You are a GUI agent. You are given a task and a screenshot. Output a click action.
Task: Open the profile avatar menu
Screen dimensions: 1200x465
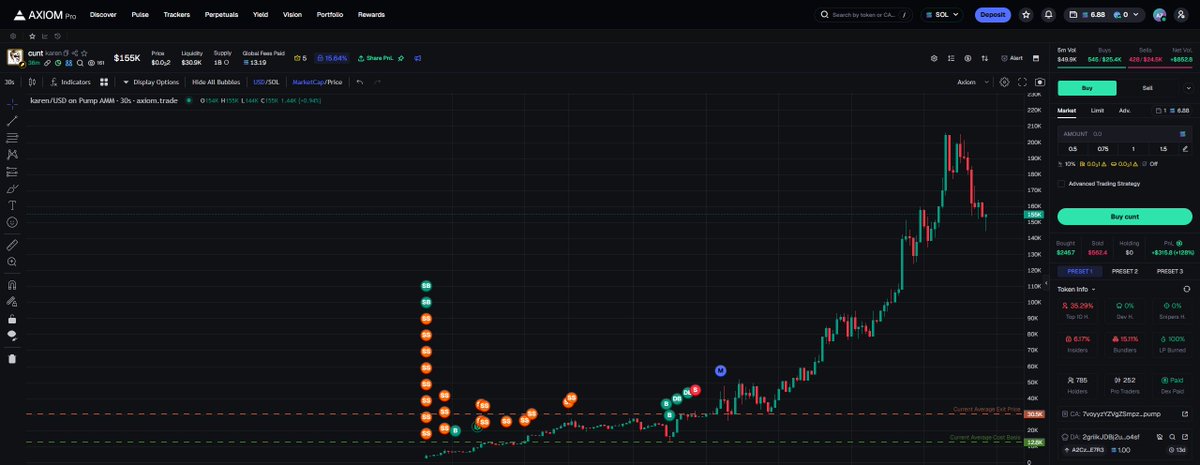coord(1159,15)
